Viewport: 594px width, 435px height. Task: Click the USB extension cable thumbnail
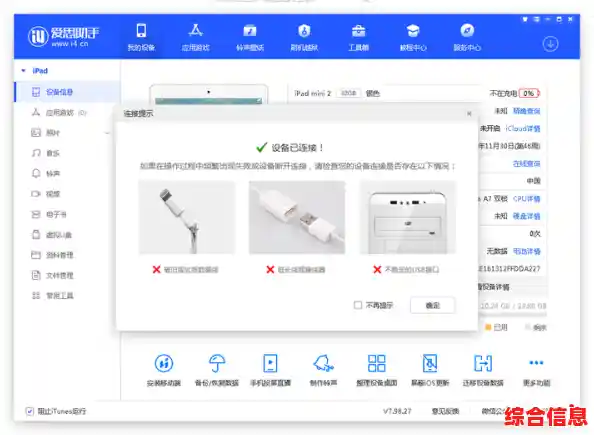tap(297, 217)
